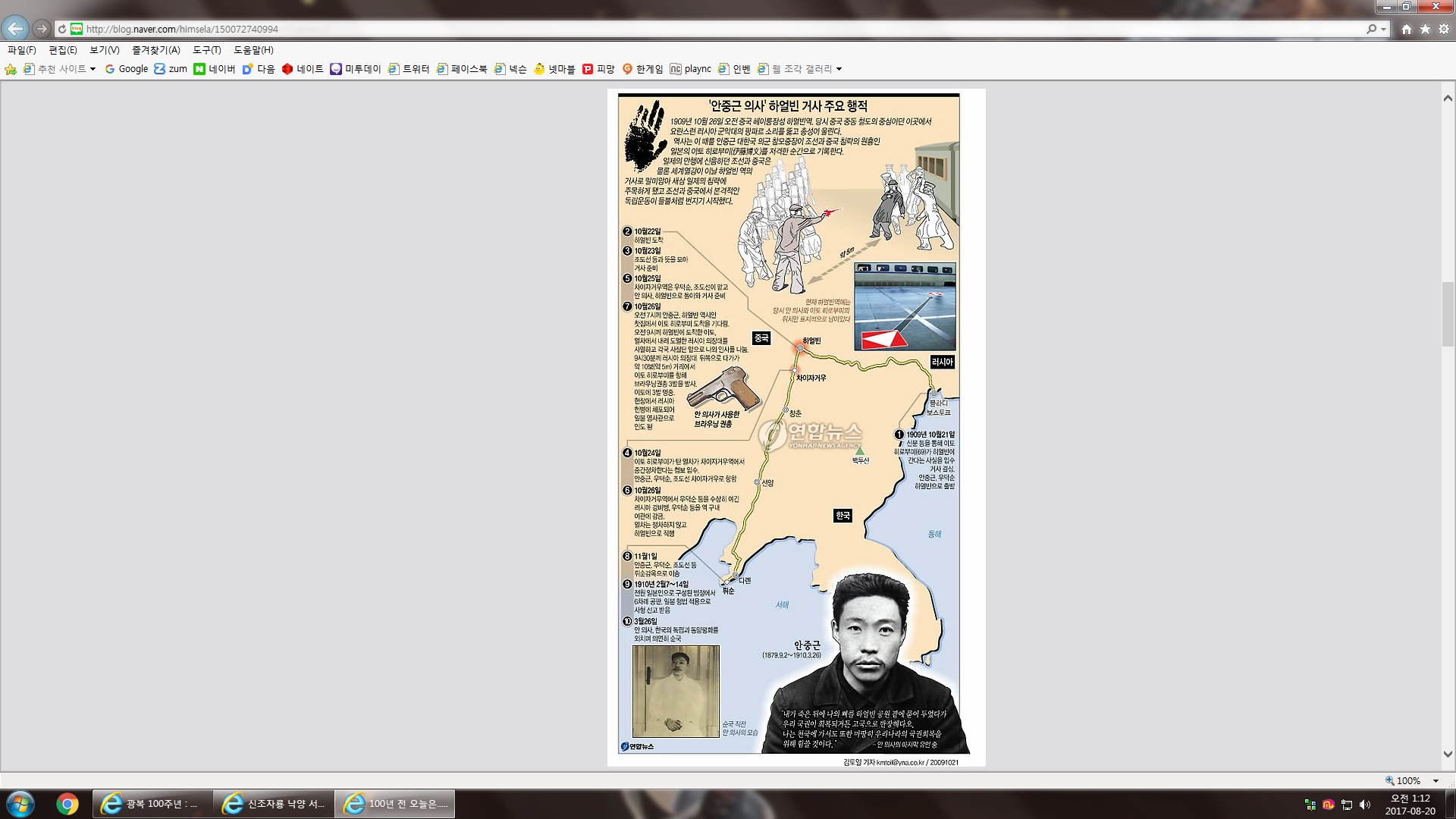Open the search provider dropdown arrow
1456x819 pixels.
tap(1384, 29)
